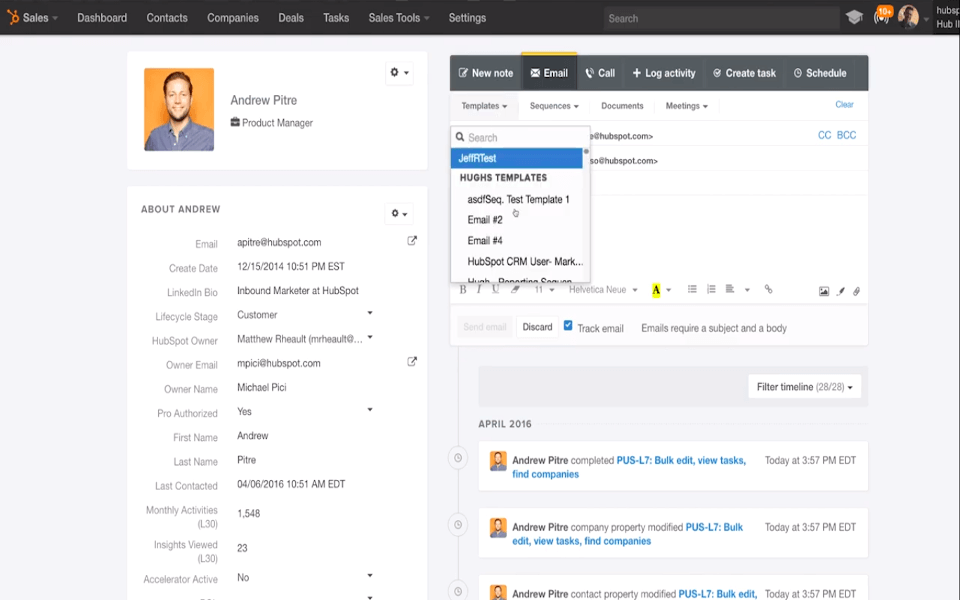
Task: Open the gear menu in the About Andrew section
Action: pos(399,213)
